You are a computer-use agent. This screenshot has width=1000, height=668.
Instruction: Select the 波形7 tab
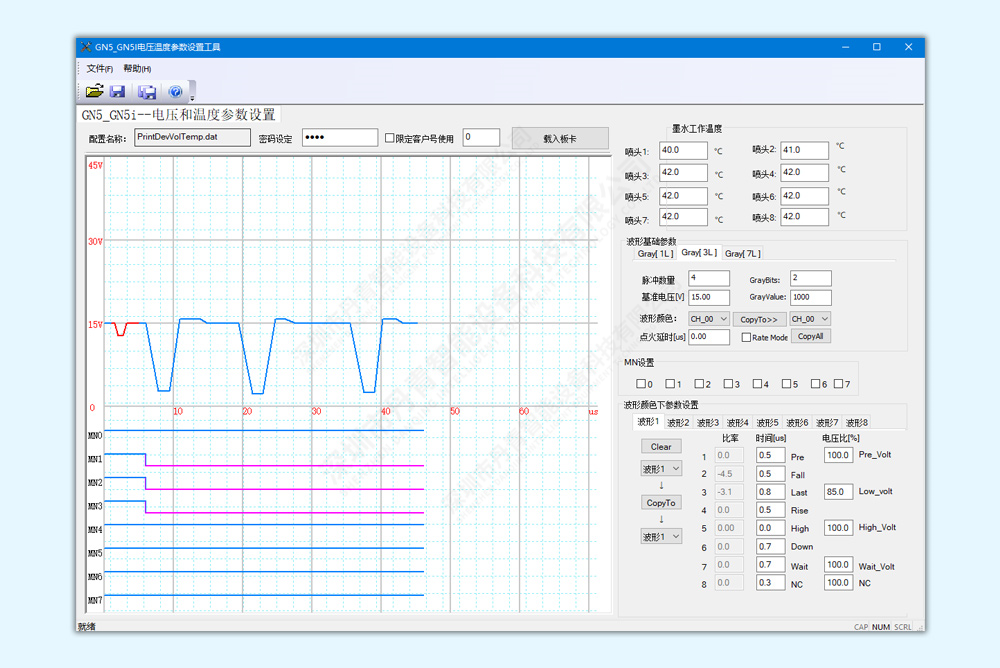click(x=827, y=422)
